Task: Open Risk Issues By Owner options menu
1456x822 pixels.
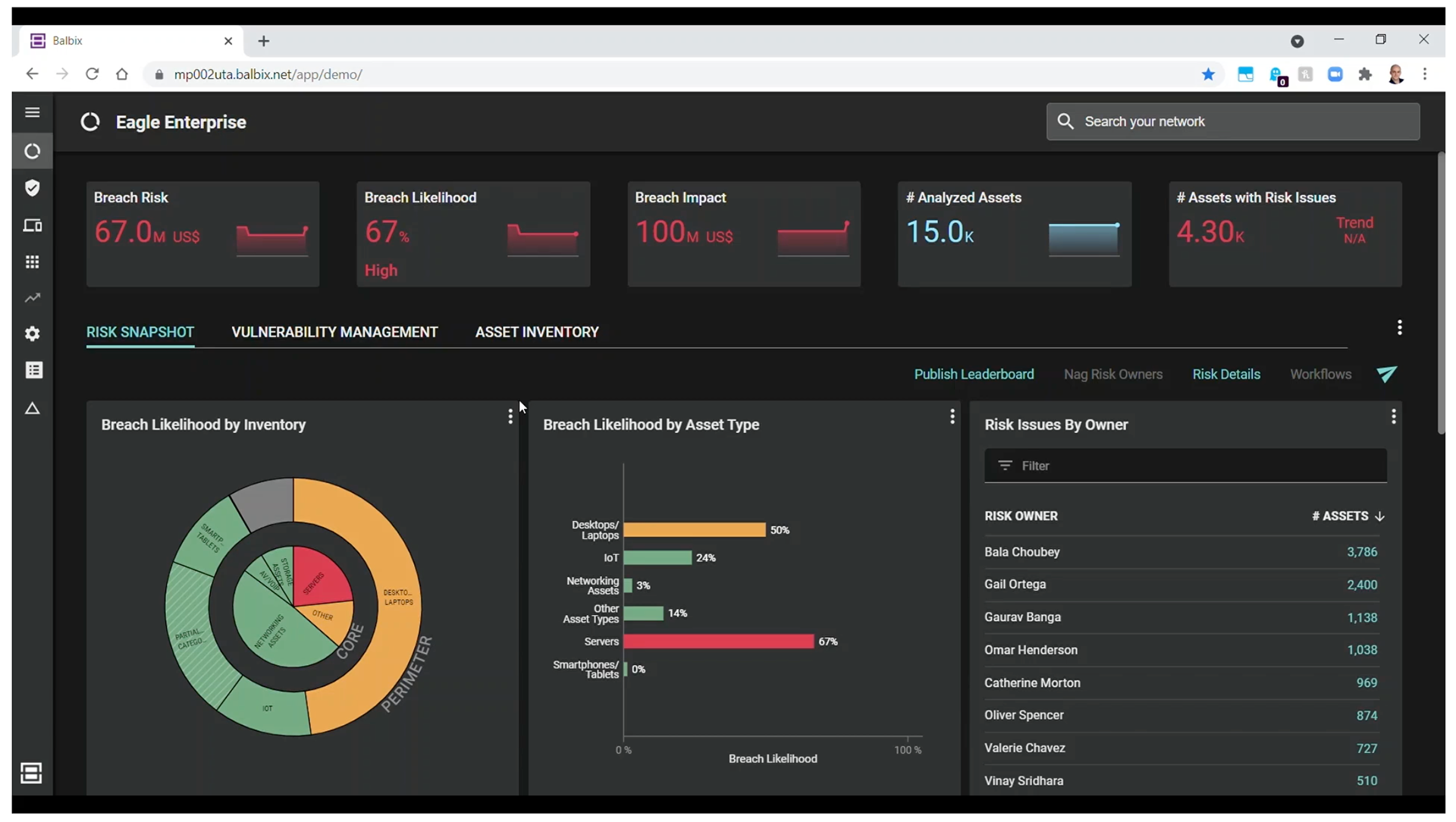Action: point(1393,416)
